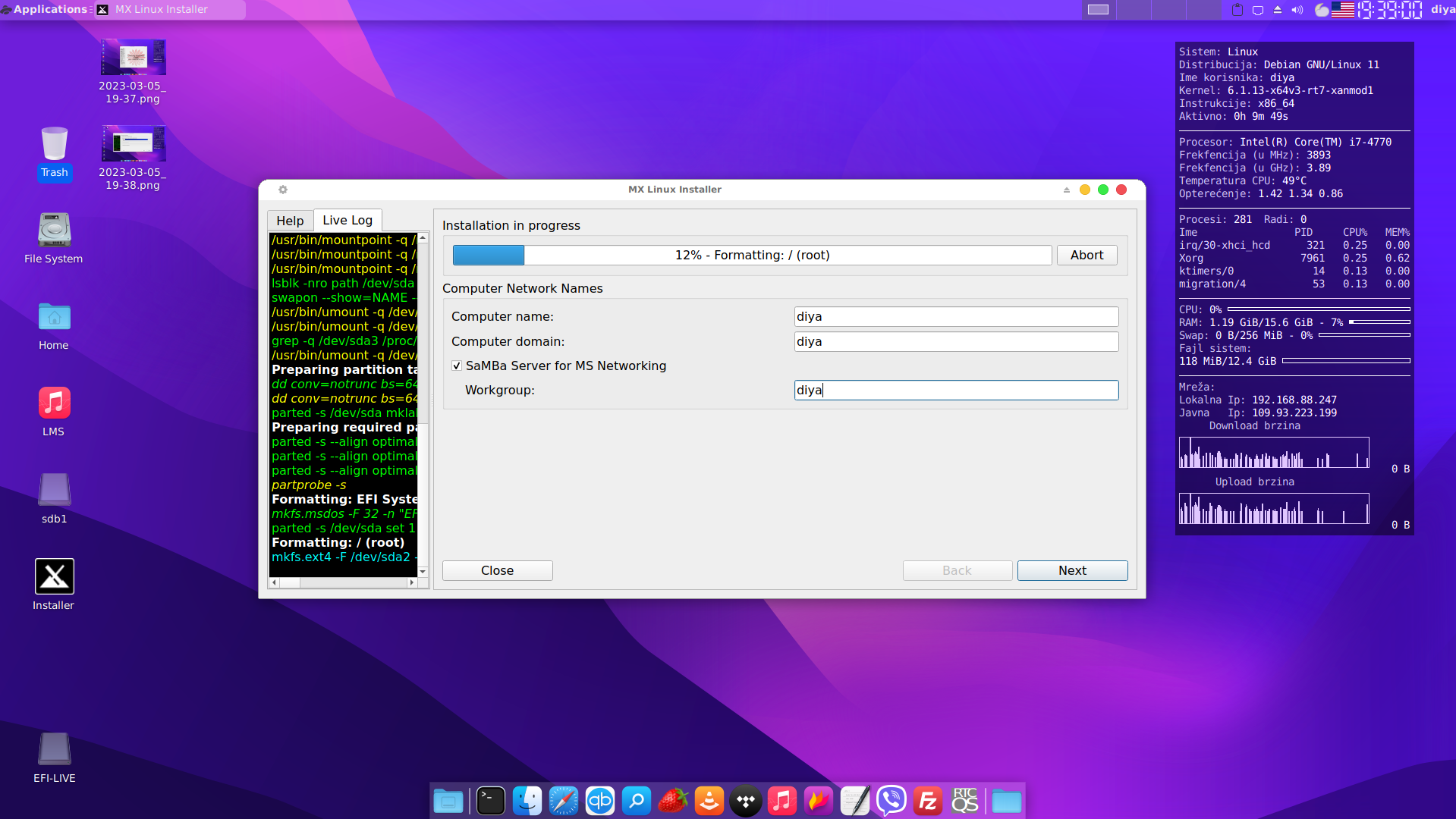
Task: Click the installer window shade arrow
Action: click(1067, 190)
